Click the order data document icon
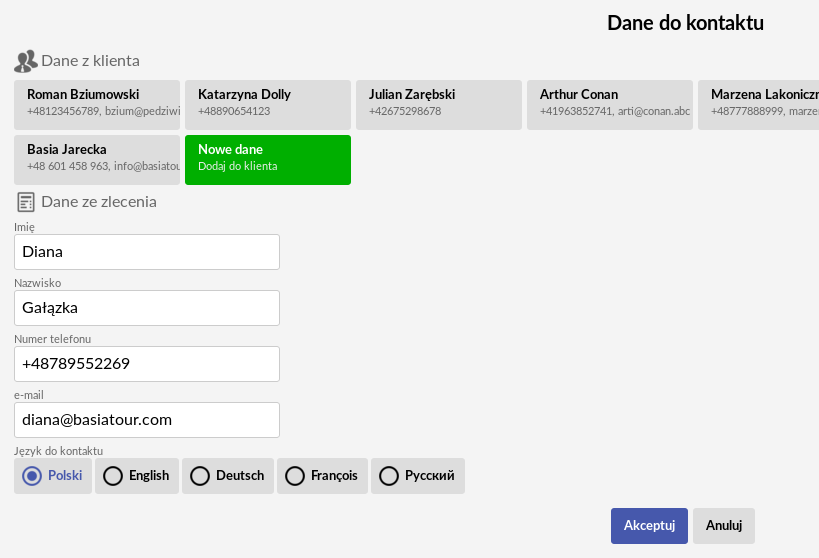Viewport: 819px width, 558px height. click(x=26, y=202)
